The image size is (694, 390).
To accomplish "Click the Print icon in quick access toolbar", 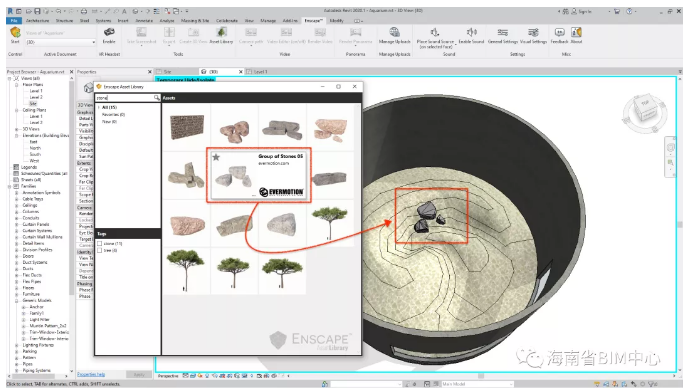I will (84, 11).
